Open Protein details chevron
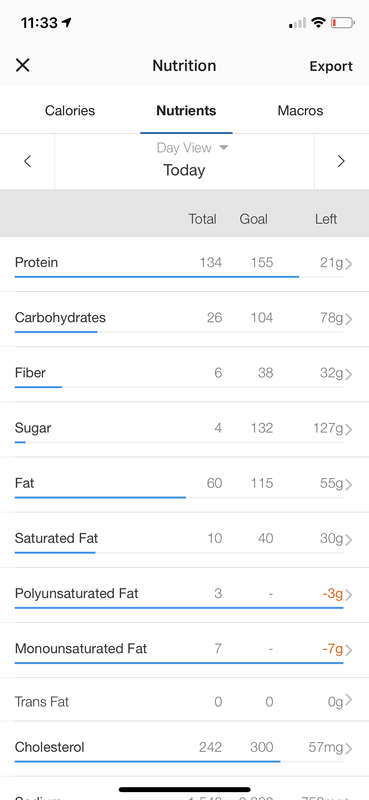The image size is (369, 800). (349, 264)
